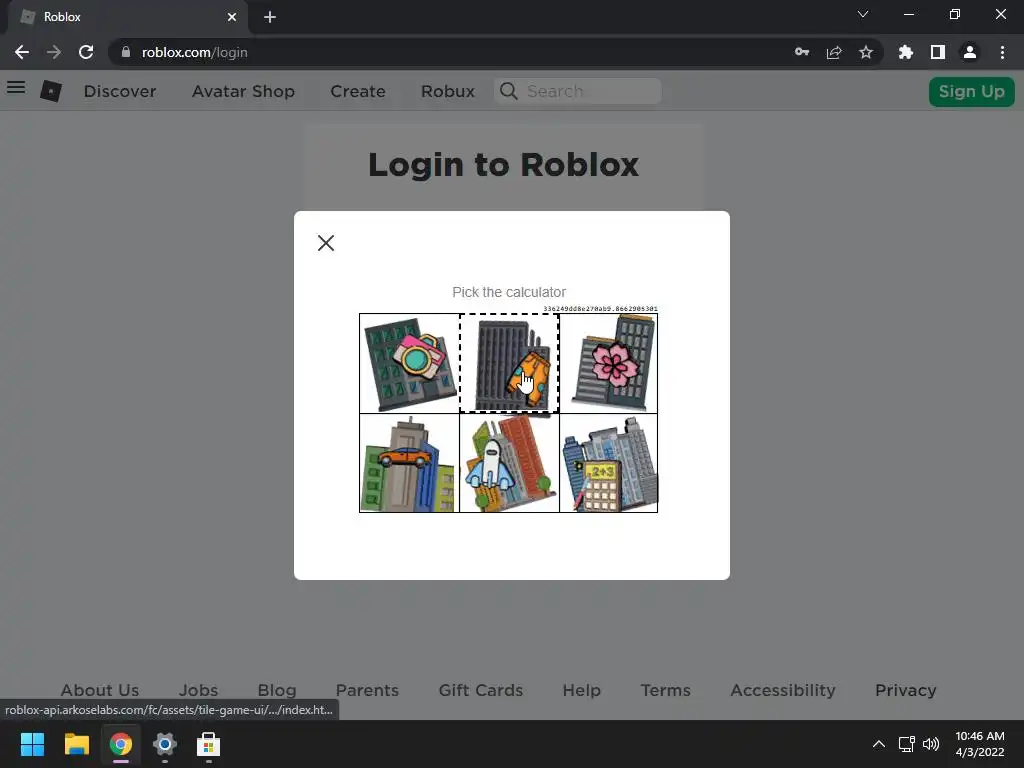The height and width of the screenshot is (768, 1024).
Task: Expand the tab search chevron
Action: 863,14
